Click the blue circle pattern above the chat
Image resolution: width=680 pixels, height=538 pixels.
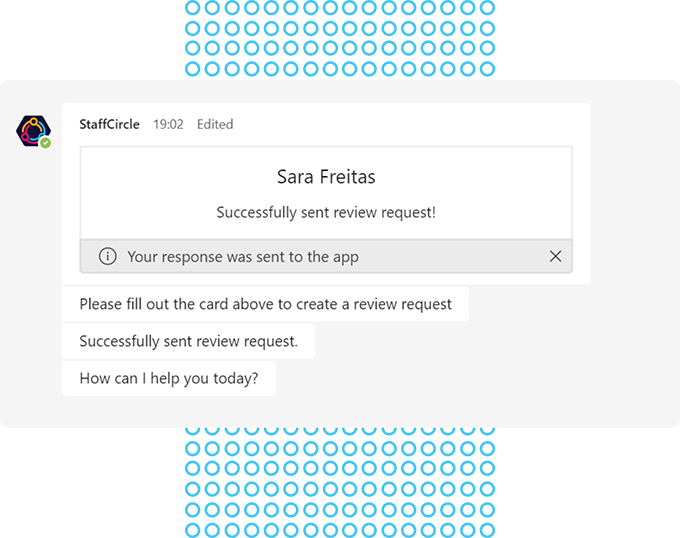click(340, 38)
